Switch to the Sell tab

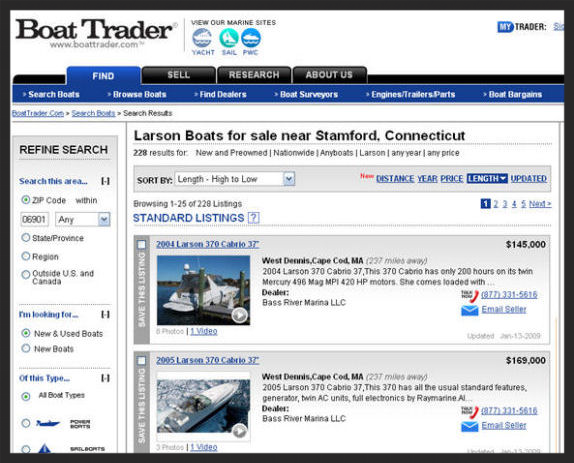(179, 75)
